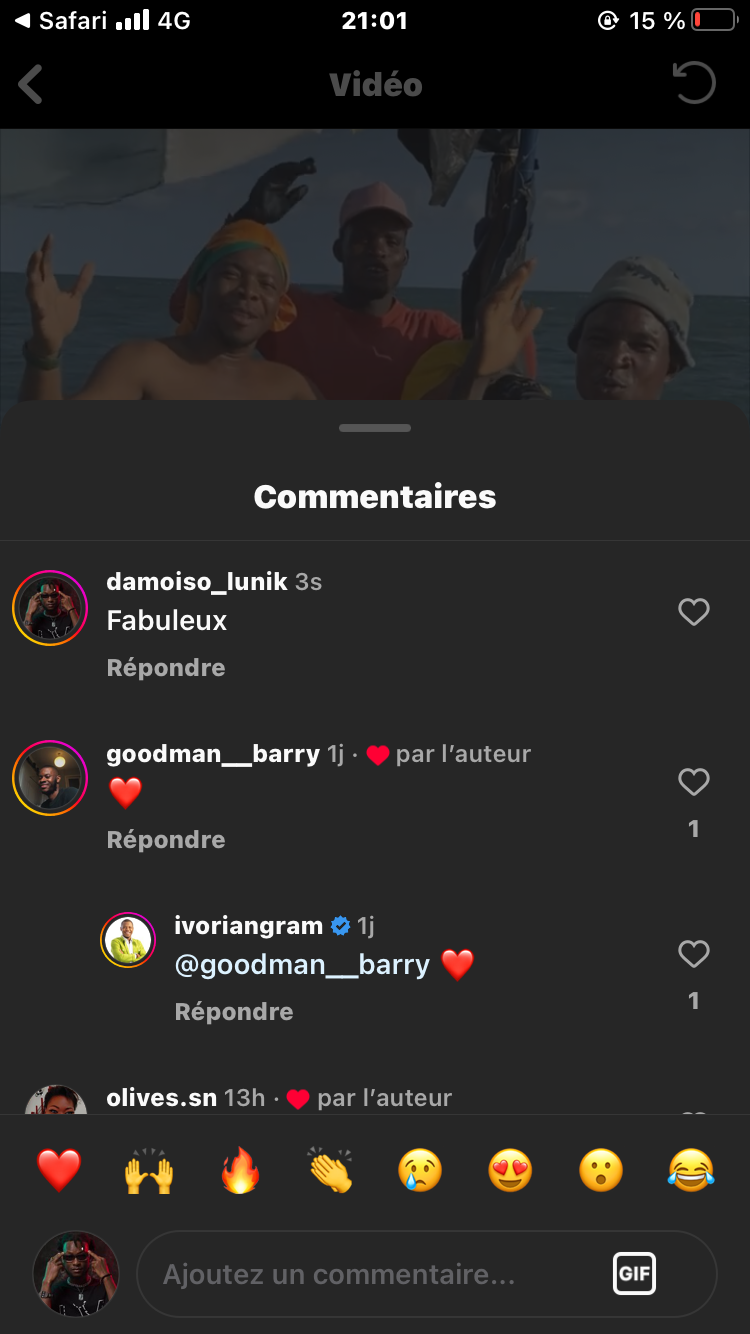Toggle like on goodman__barry's heart comment
This screenshot has width=750, height=1334.
click(x=693, y=782)
